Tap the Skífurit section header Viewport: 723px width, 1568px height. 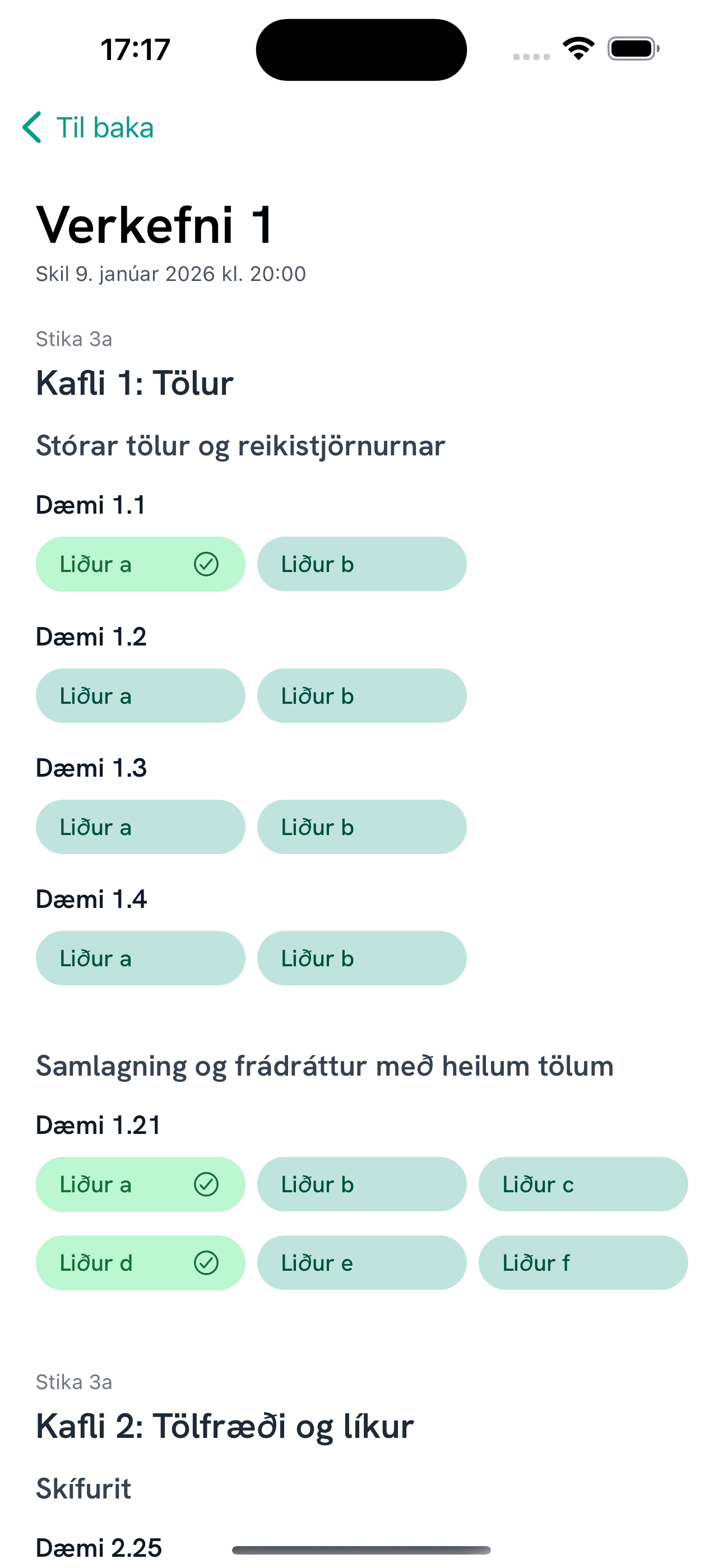[x=83, y=1488]
